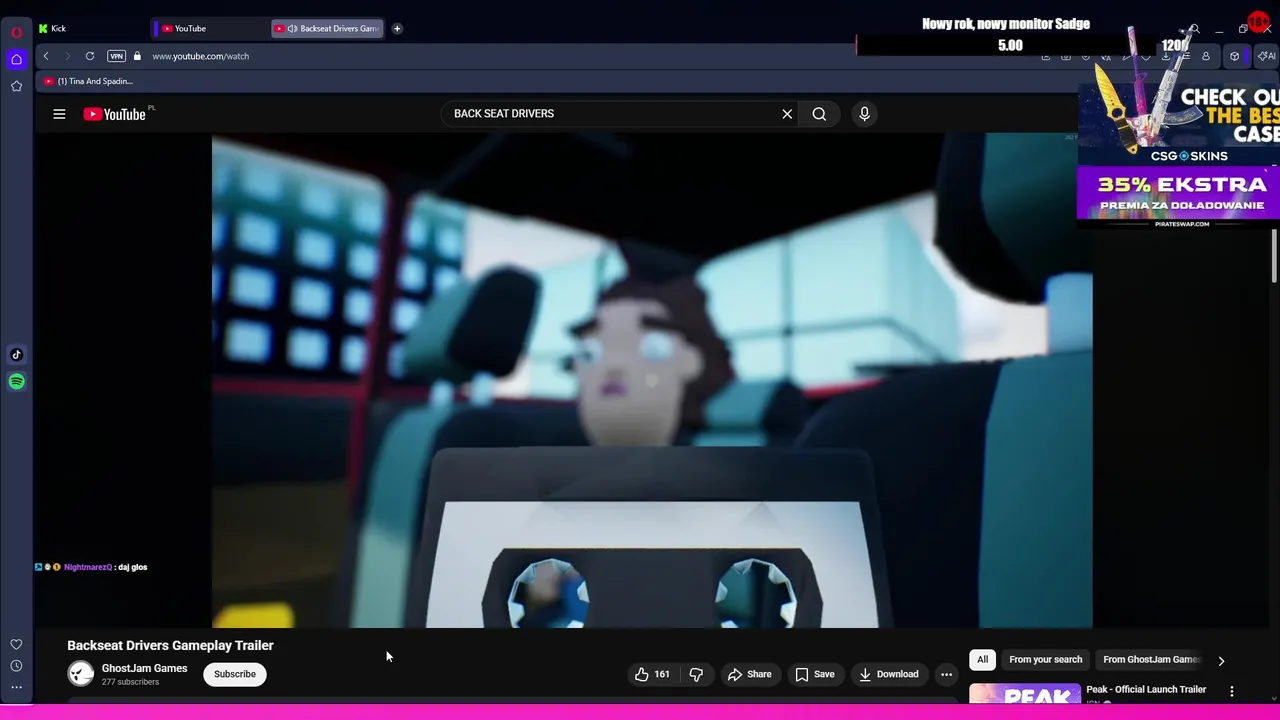The image size is (1280, 720).
Task: Open a new tab with the plus button
Action: [397, 28]
